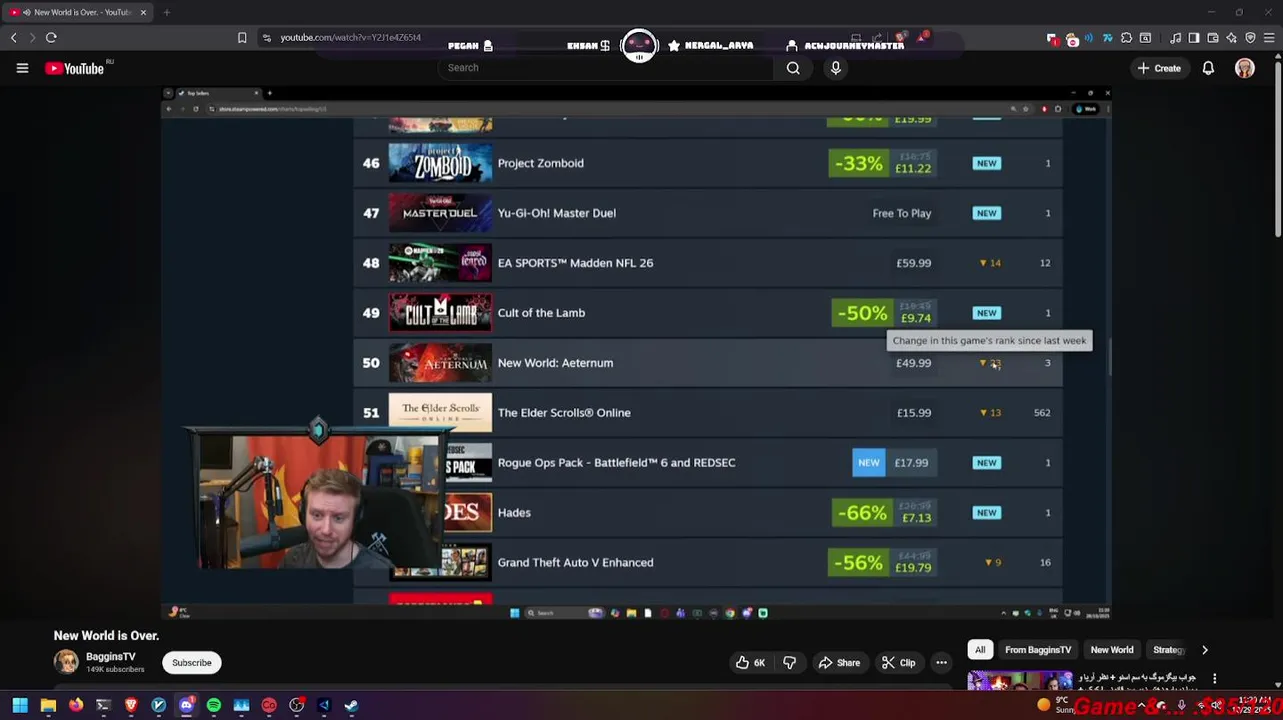Screen dimensions: 1283x720
Task: Go back with the browser back arrow
Action: (13, 37)
